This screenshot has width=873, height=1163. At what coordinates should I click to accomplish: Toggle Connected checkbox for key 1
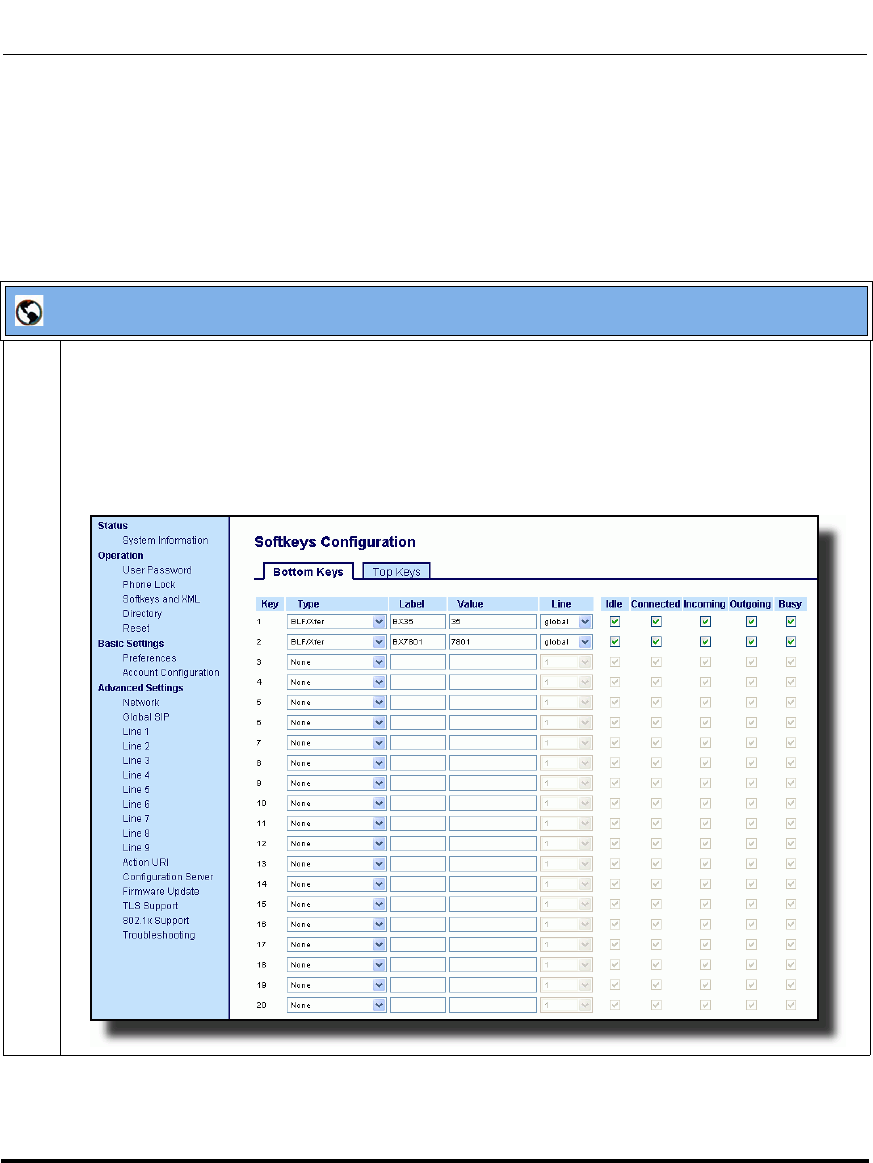(x=656, y=622)
